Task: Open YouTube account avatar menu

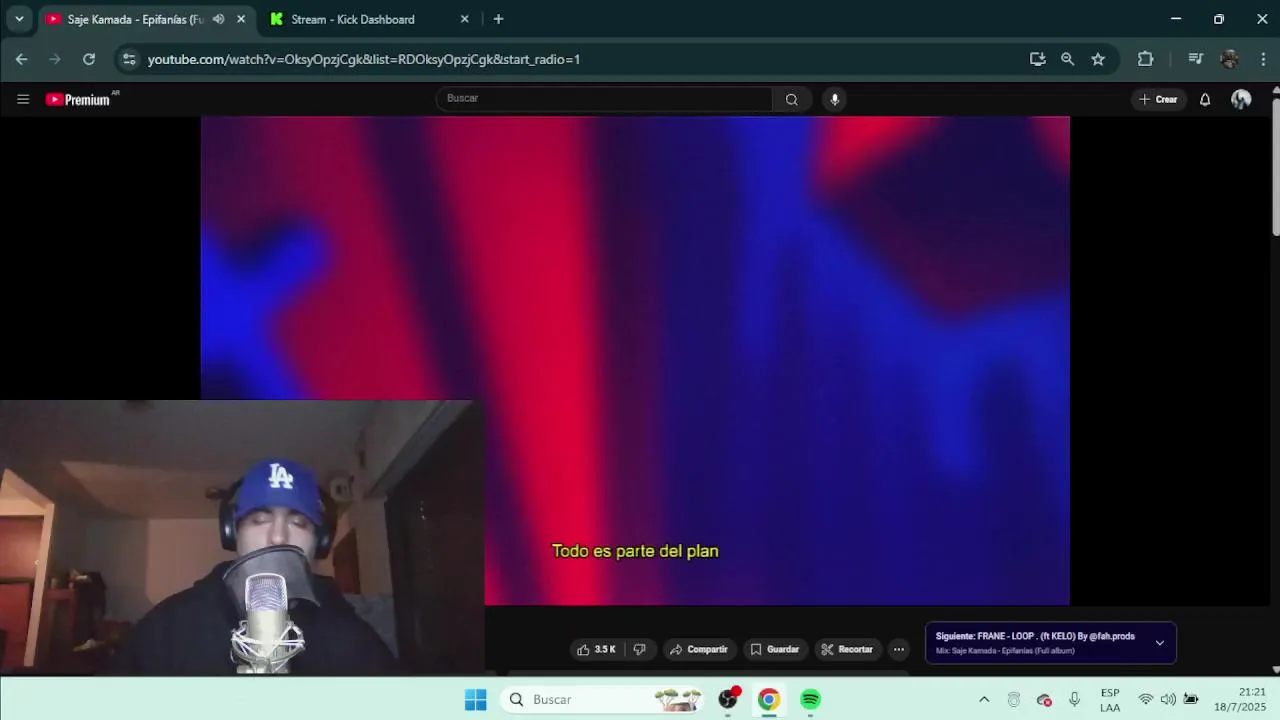Action: point(1241,99)
